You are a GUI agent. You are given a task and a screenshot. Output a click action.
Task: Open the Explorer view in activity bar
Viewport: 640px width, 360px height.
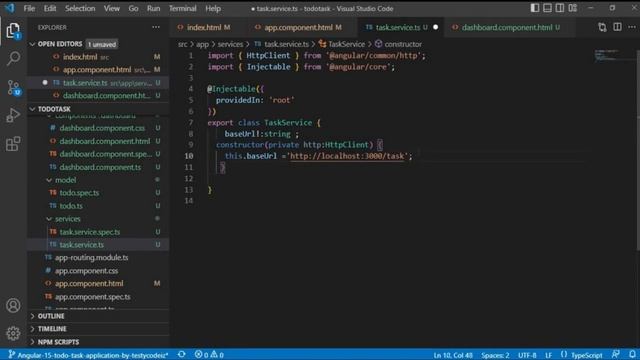(x=13, y=30)
